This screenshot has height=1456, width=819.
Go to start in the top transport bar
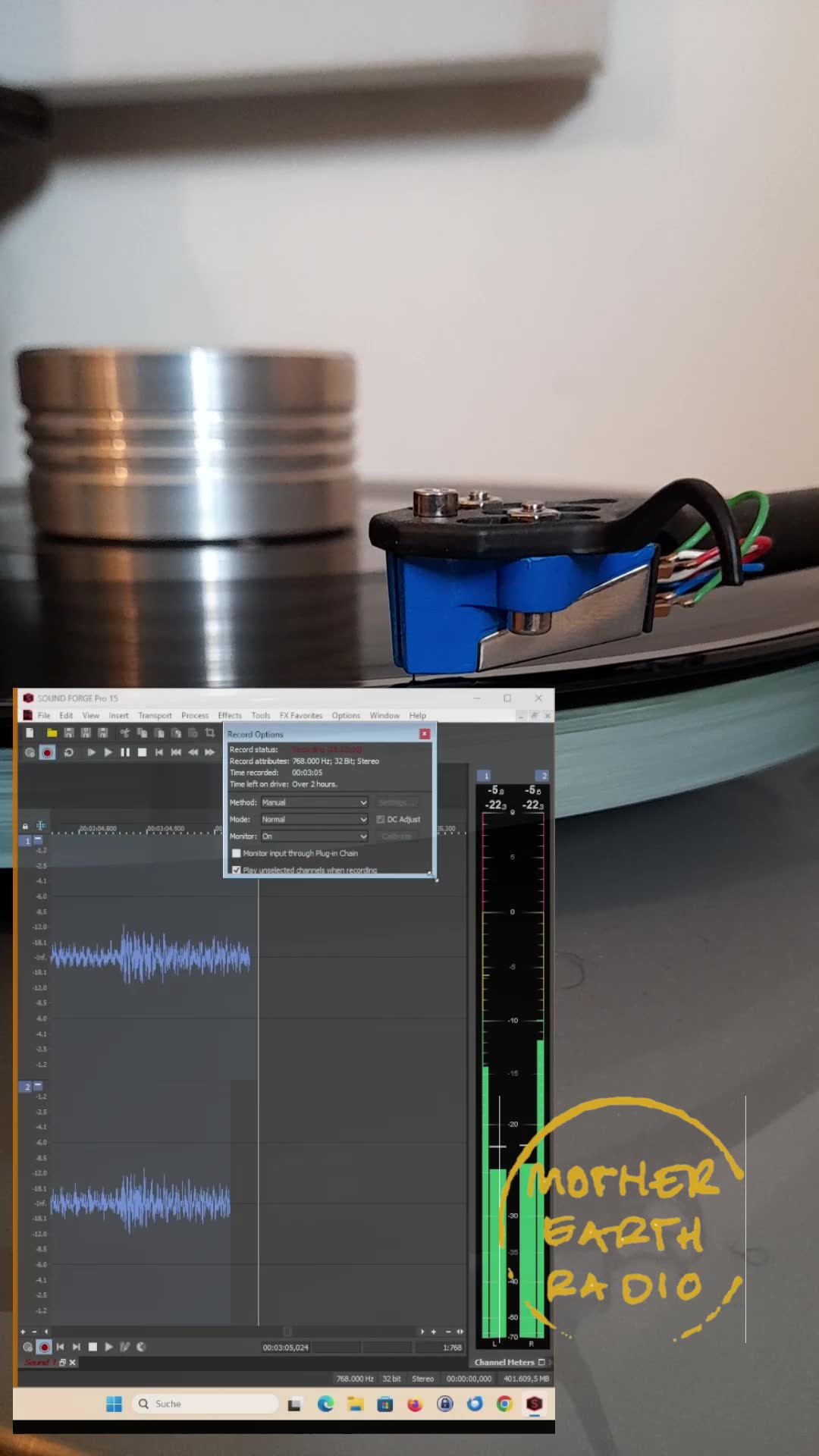click(158, 752)
